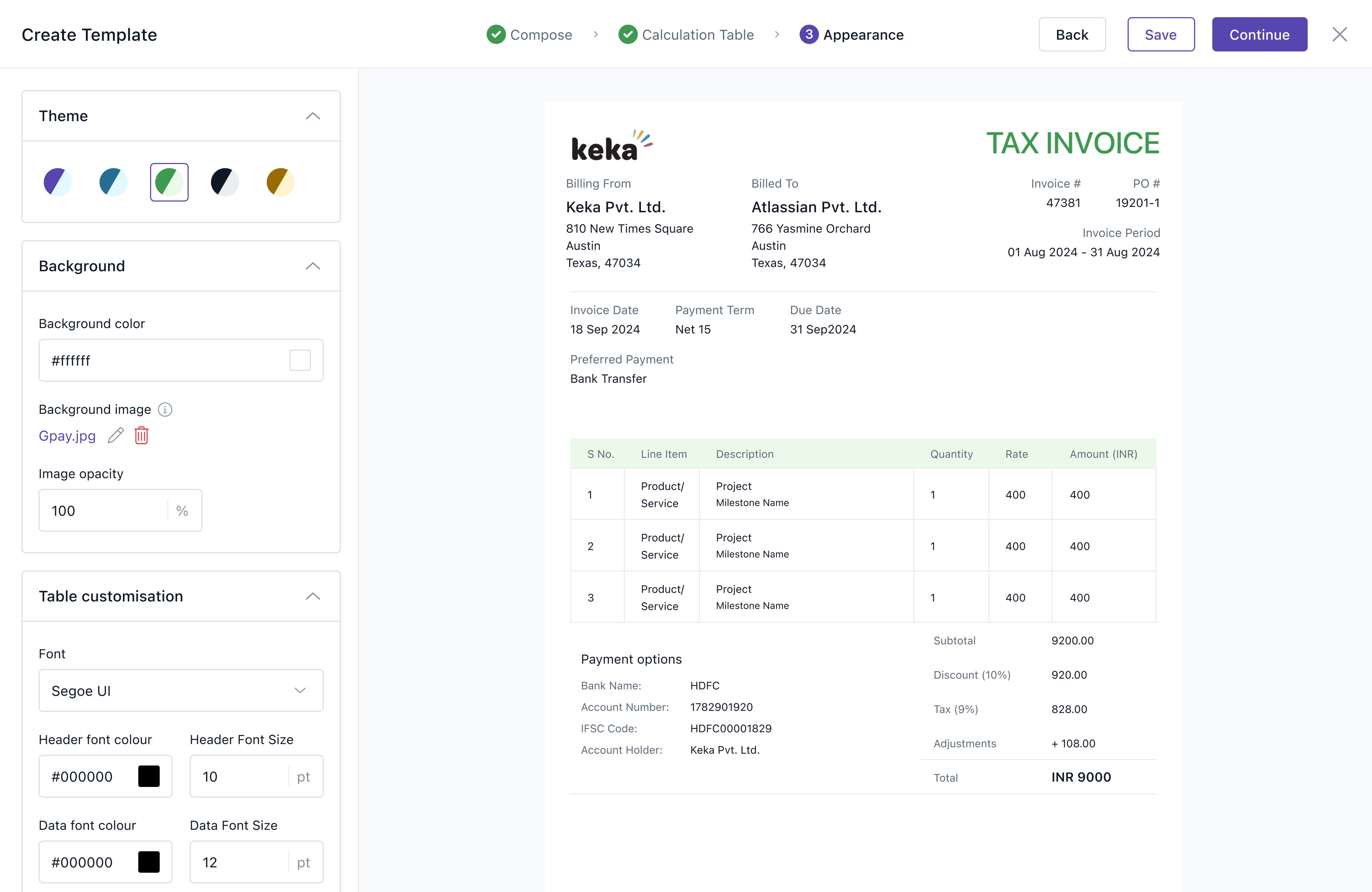Viewport: 1372px width, 892px height.
Task: Click total 'INR 9000'
Action: tap(1081, 777)
